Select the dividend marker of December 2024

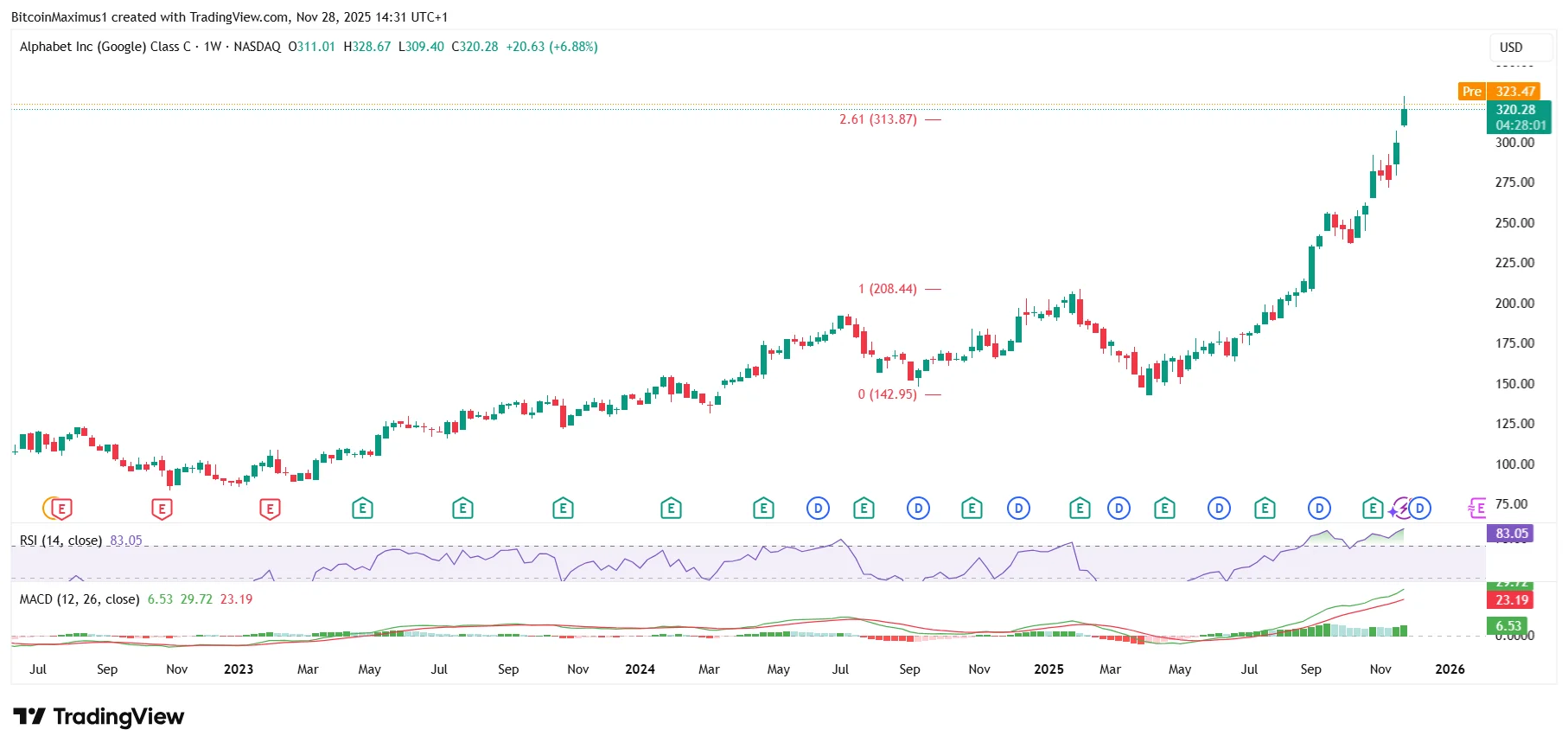click(1018, 509)
